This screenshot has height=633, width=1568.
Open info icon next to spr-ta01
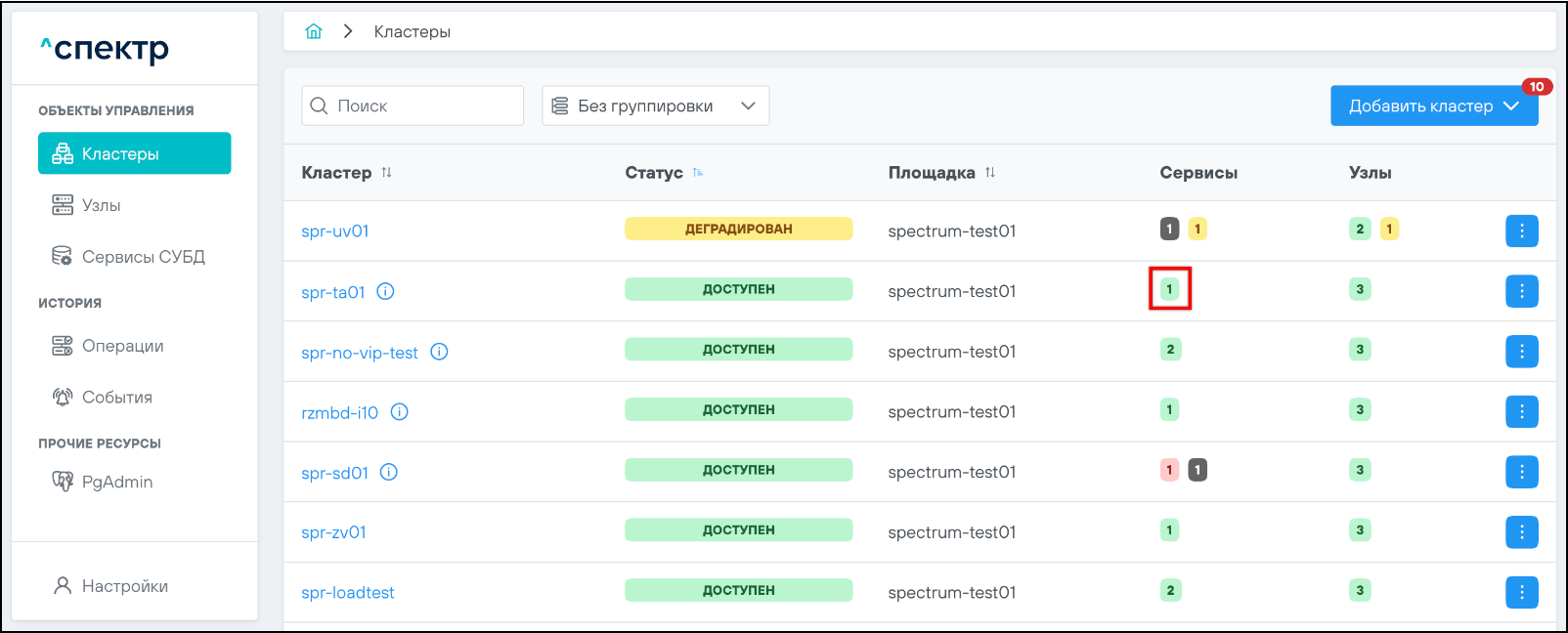386,291
